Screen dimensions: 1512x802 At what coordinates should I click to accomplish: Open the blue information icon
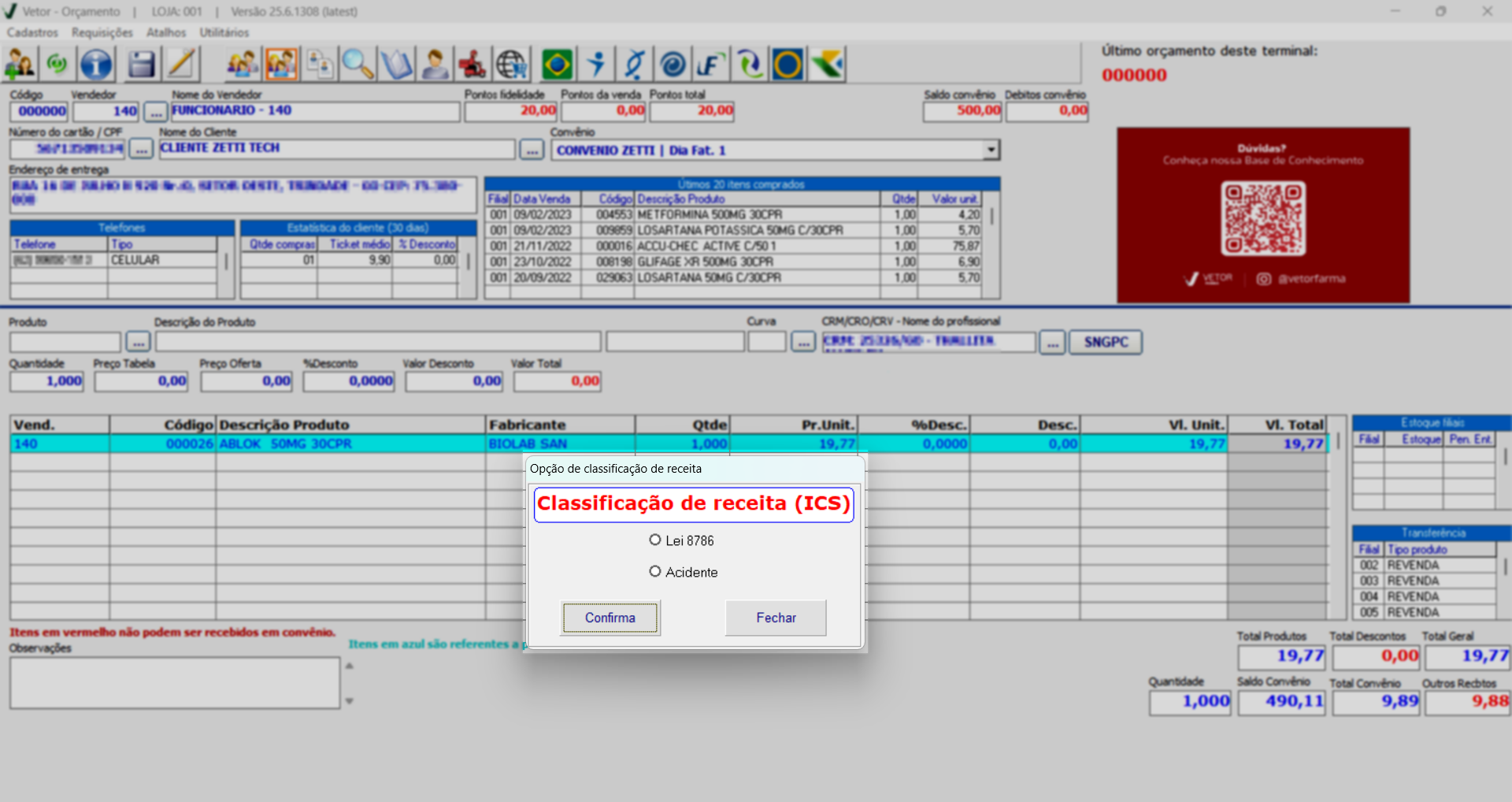click(97, 64)
